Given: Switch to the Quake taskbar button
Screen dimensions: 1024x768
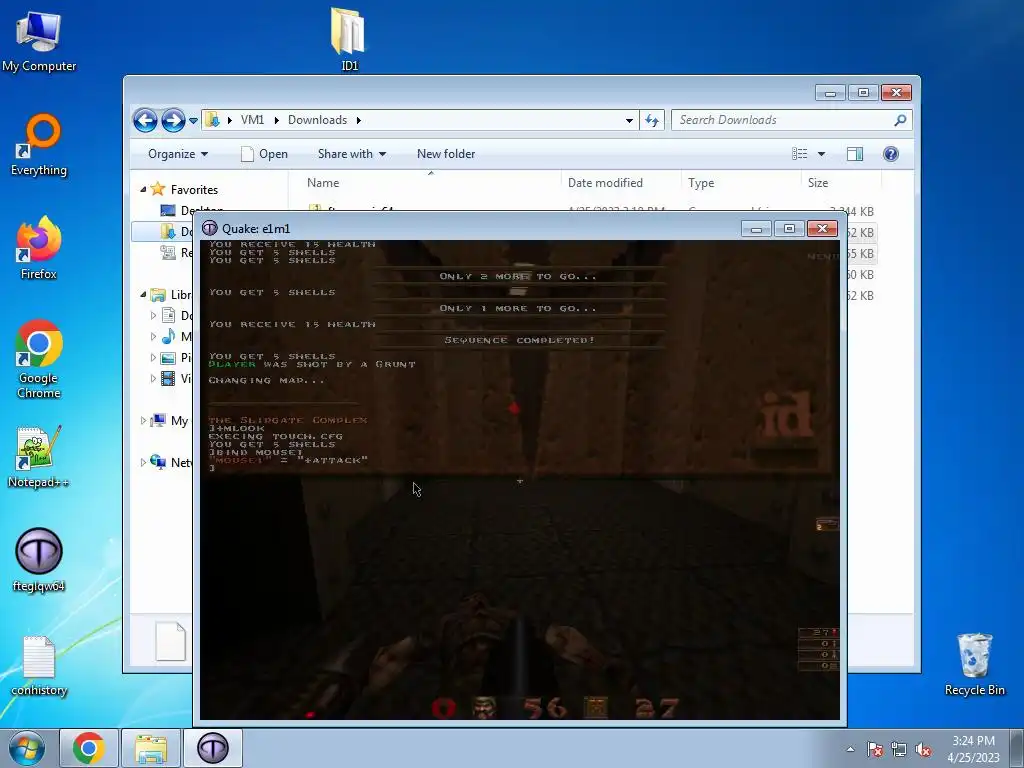Looking at the screenshot, I should 213,748.
